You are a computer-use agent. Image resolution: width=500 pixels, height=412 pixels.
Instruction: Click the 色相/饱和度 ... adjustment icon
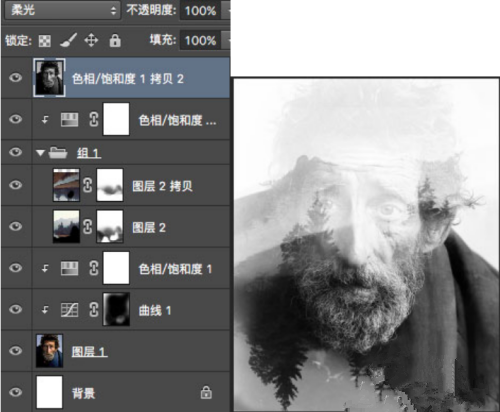pyautogui.click(x=70, y=119)
